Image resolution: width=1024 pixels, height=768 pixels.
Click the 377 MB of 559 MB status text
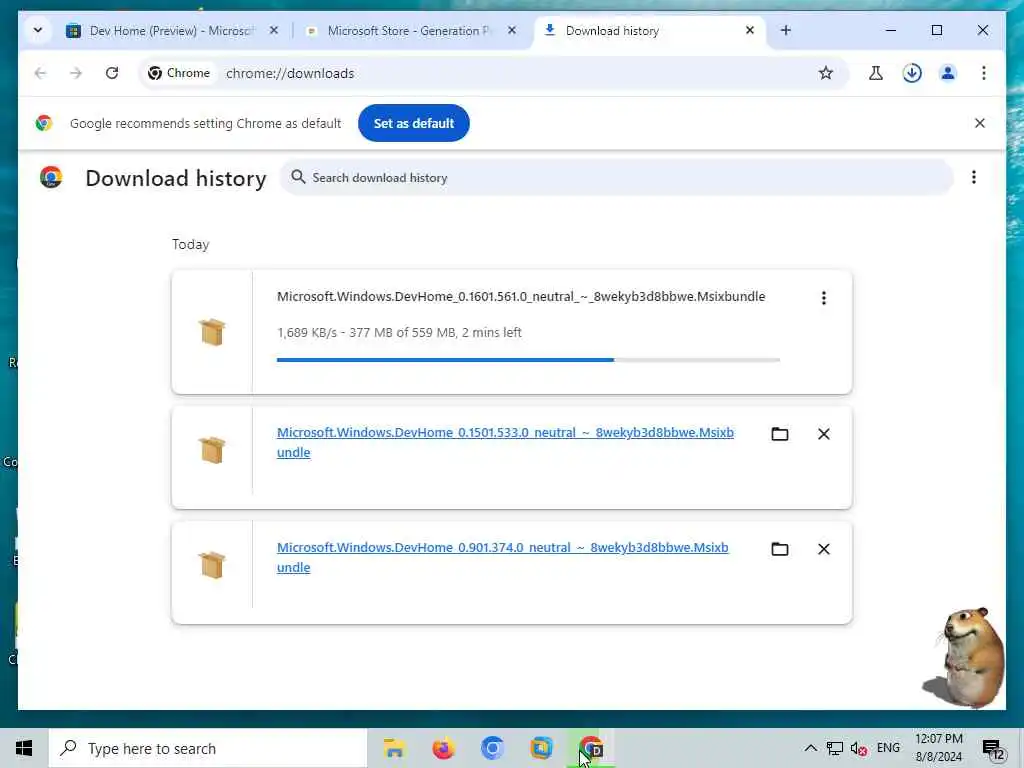[402, 332]
